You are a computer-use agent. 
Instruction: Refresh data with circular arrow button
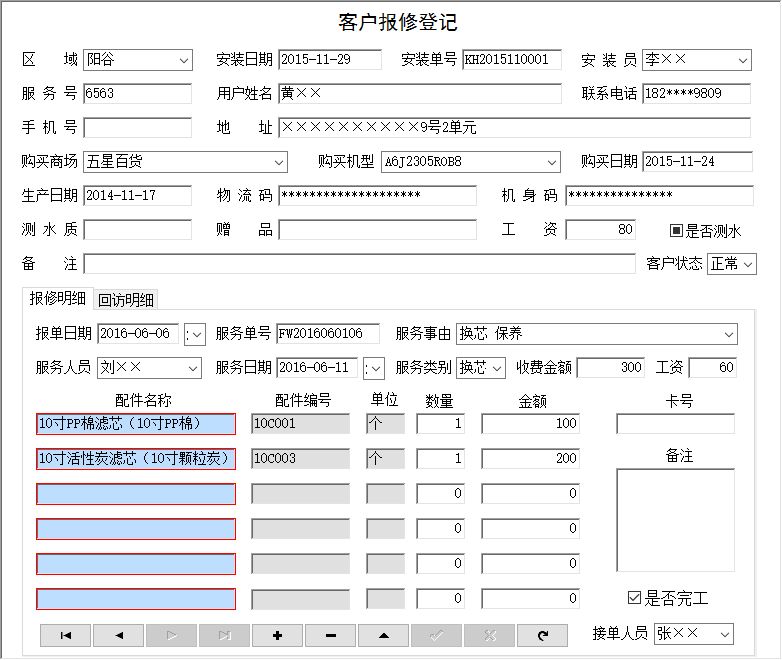coord(543,635)
